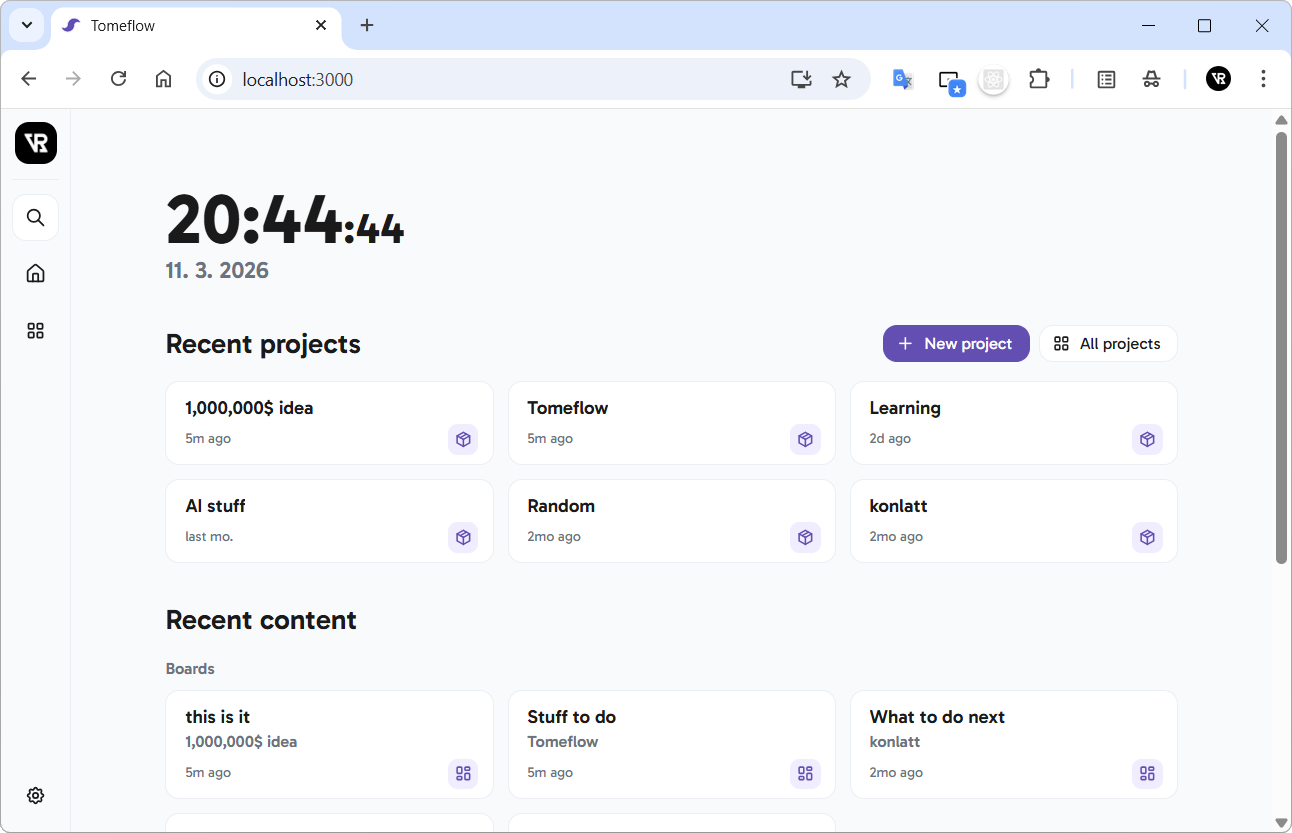Click cube icon on Learning project card
The image size is (1292, 833).
coord(1147,439)
